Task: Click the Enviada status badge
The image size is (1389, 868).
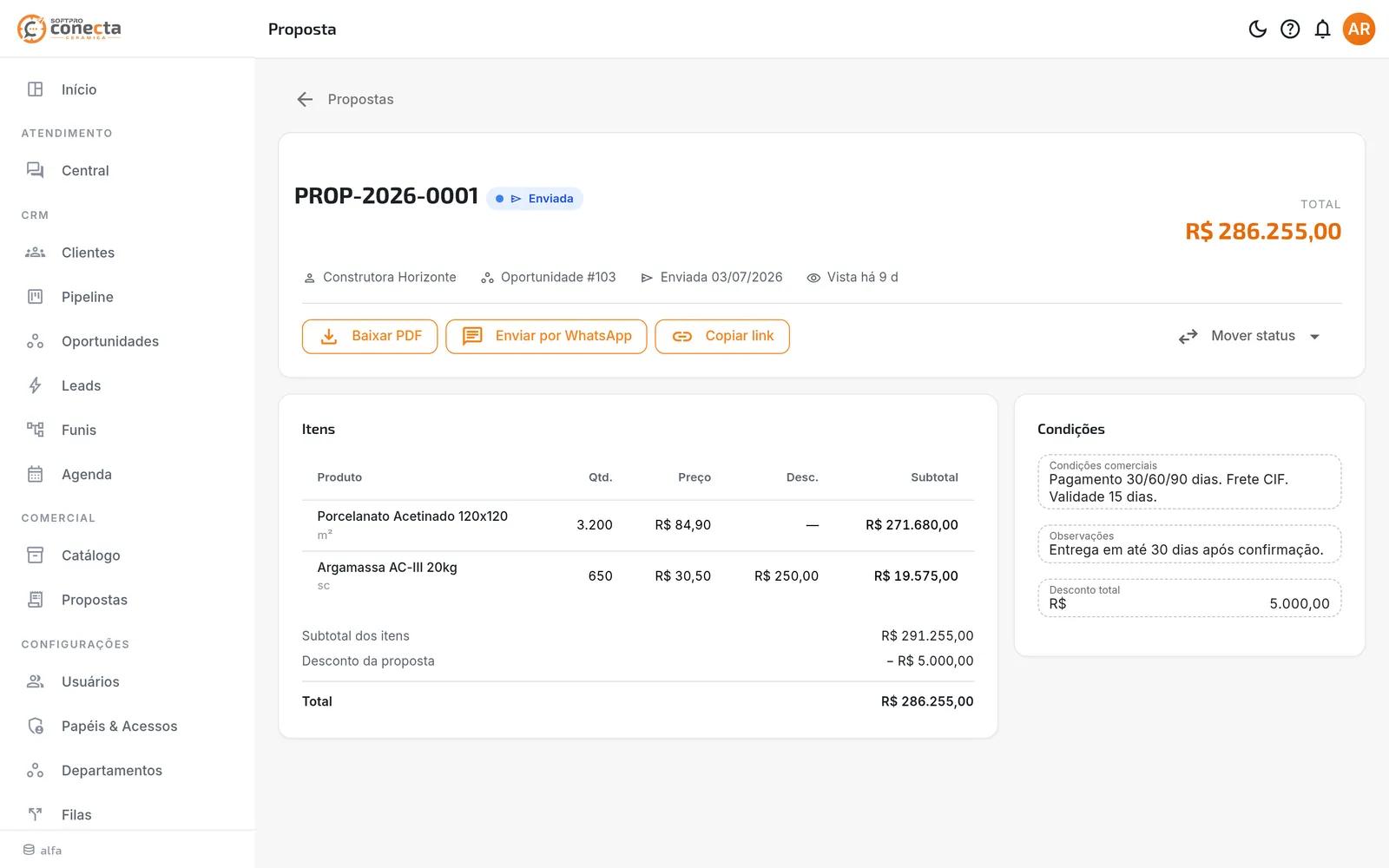Action: pos(535,199)
